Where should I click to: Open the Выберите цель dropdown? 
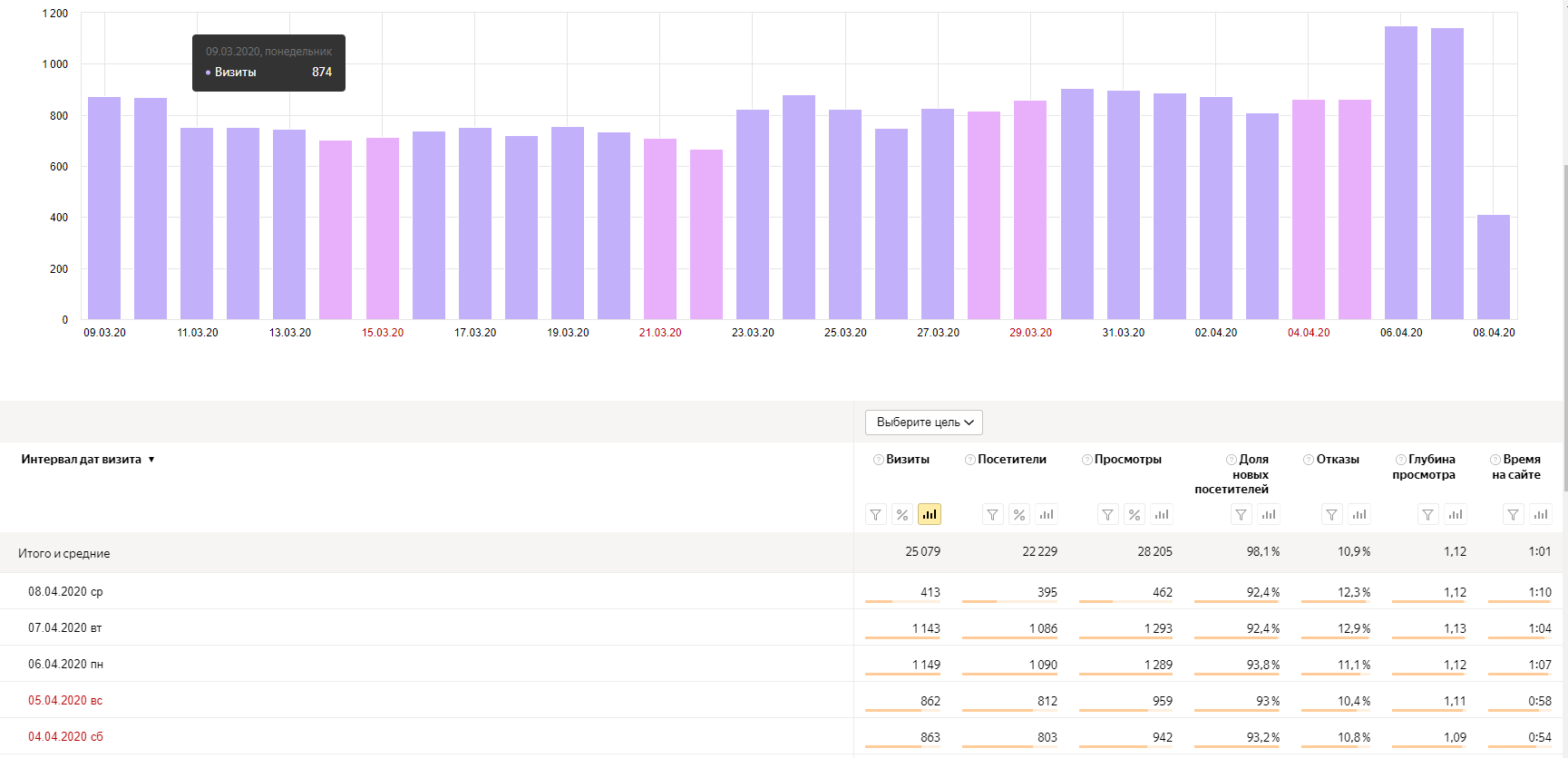tap(924, 423)
